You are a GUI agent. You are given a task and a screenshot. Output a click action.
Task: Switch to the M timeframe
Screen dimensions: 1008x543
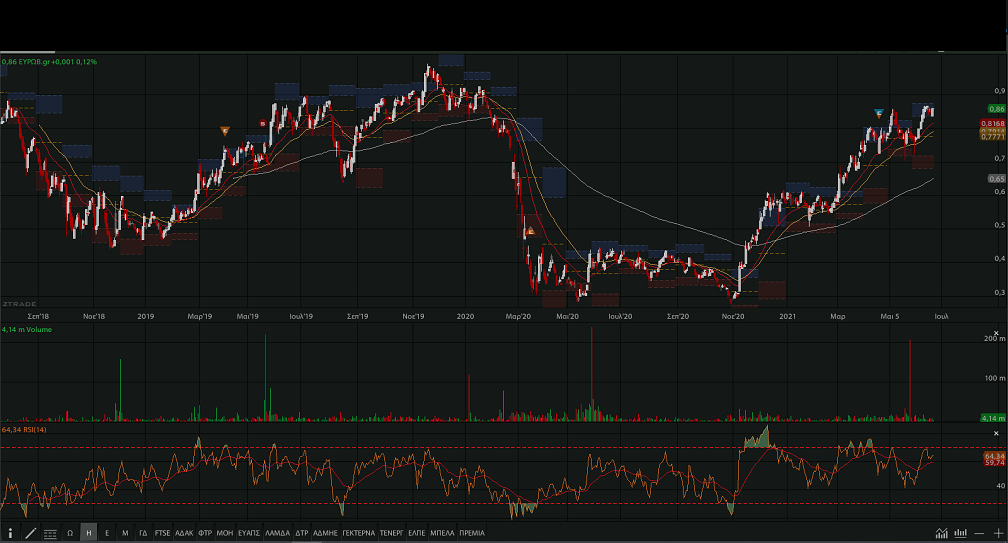[x=125, y=534]
